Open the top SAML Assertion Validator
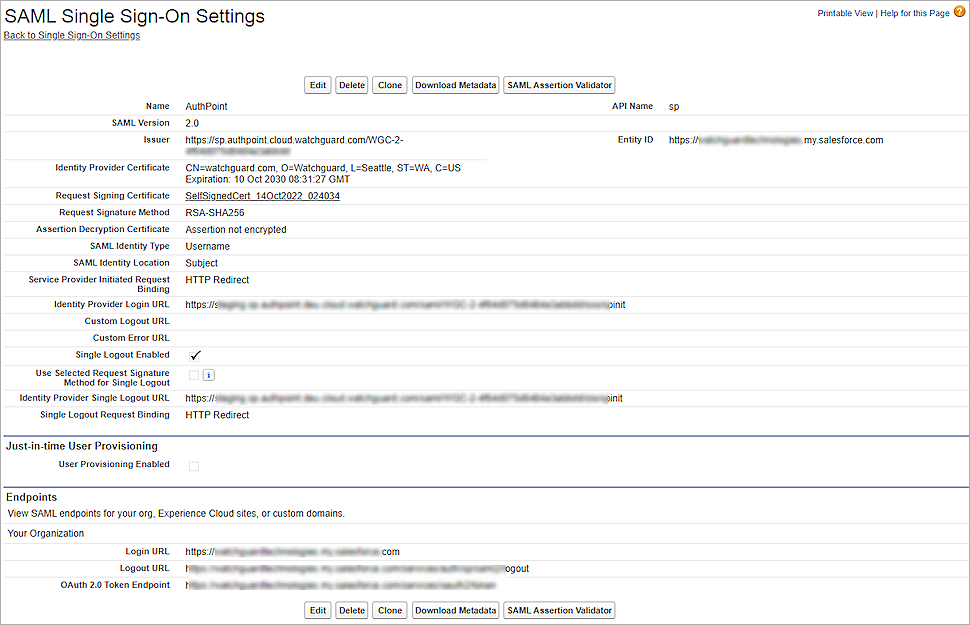Image resolution: width=970 pixels, height=625 pixels. click(559, 85)
